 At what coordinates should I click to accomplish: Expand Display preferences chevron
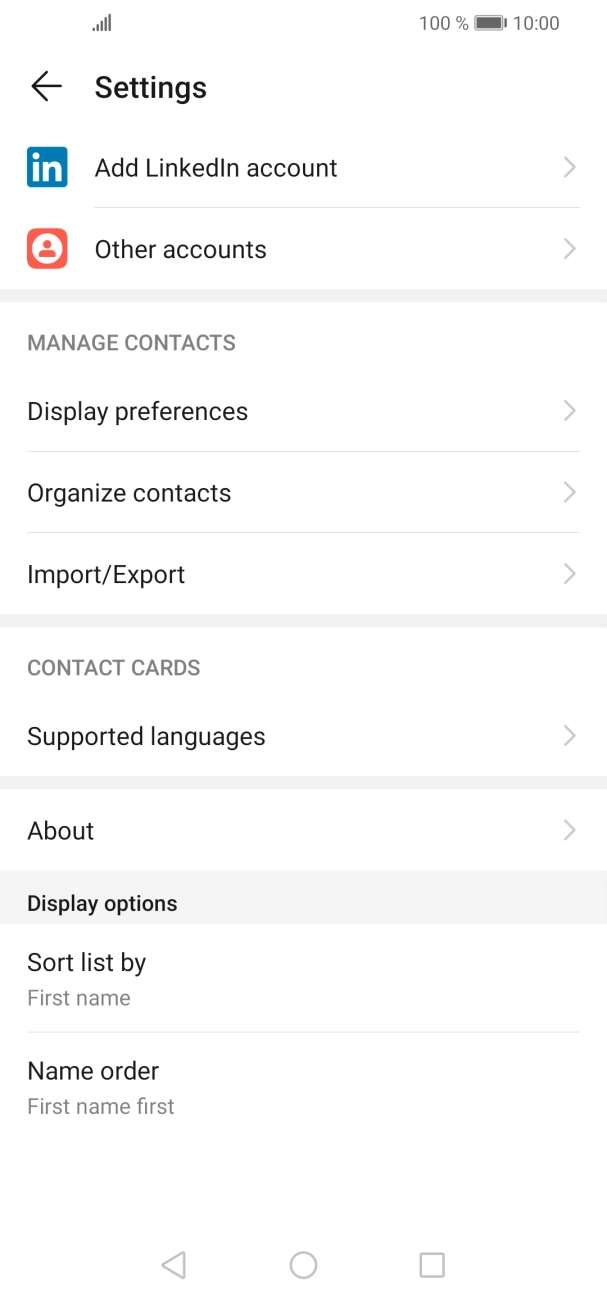[569, 411]
